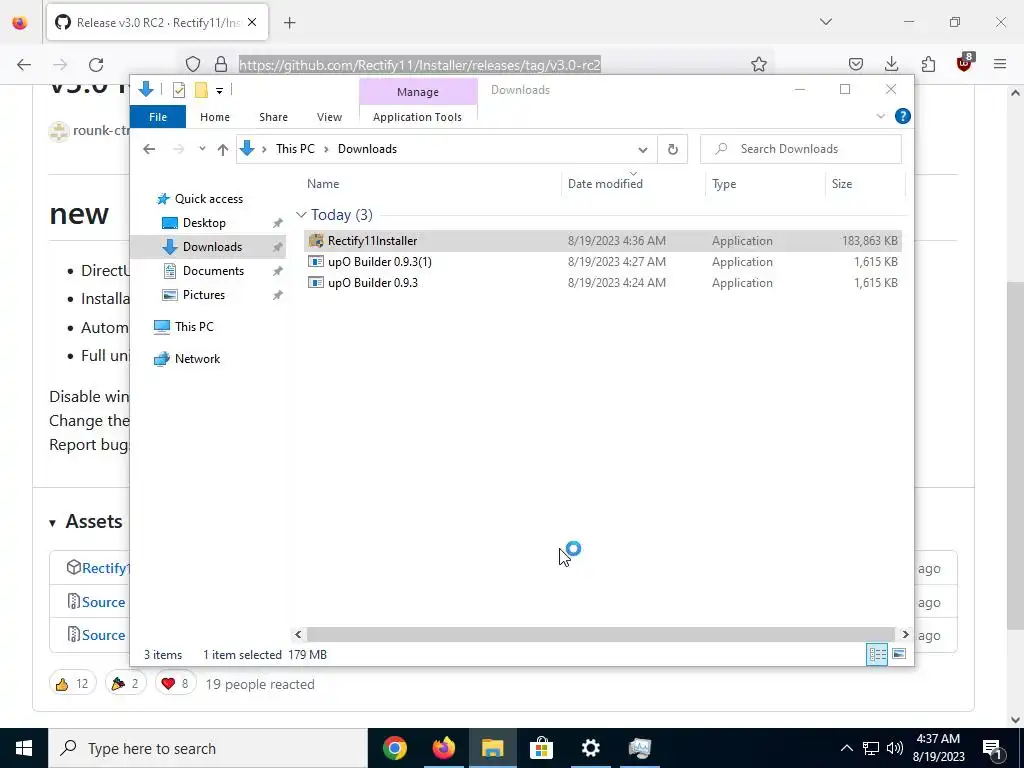Click Rectify11Installer file icon
Image resolution: width=1024 pixels, height=768 pixels.
[316, 241]
